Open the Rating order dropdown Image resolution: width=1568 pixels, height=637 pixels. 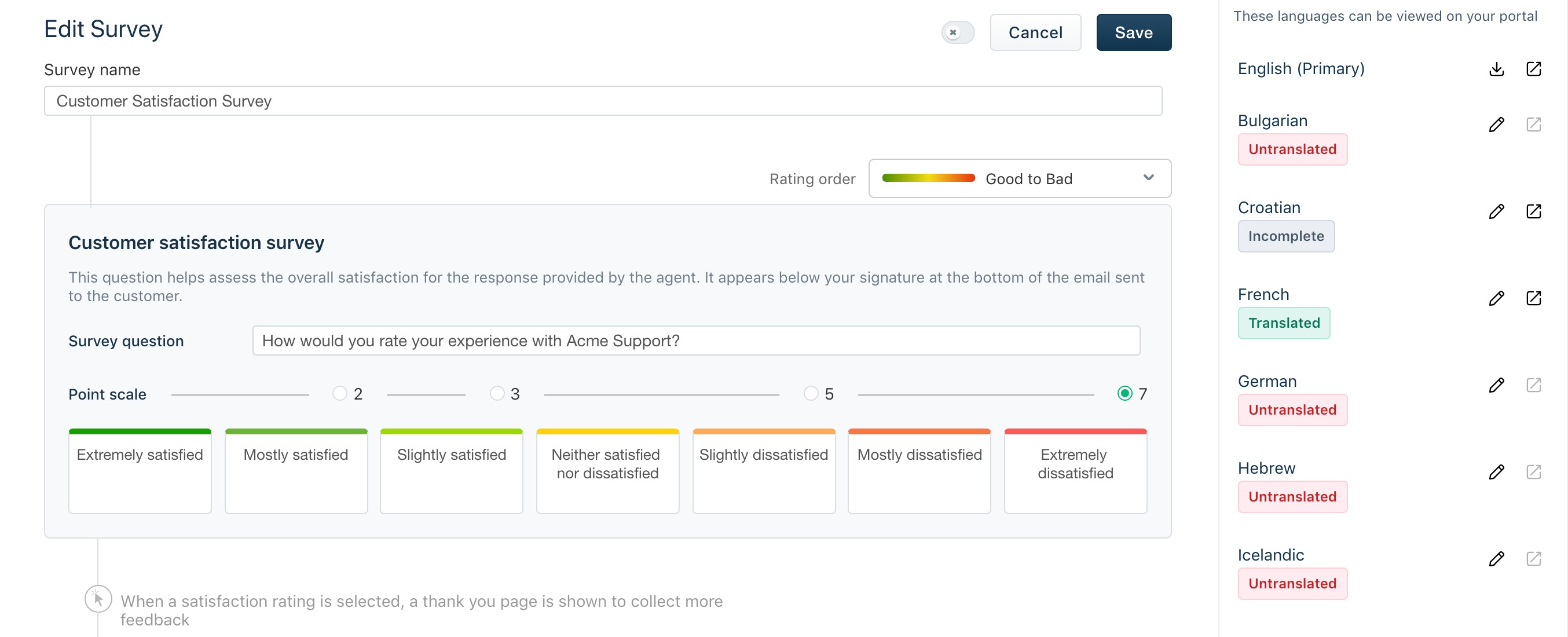coord(1020,178)
